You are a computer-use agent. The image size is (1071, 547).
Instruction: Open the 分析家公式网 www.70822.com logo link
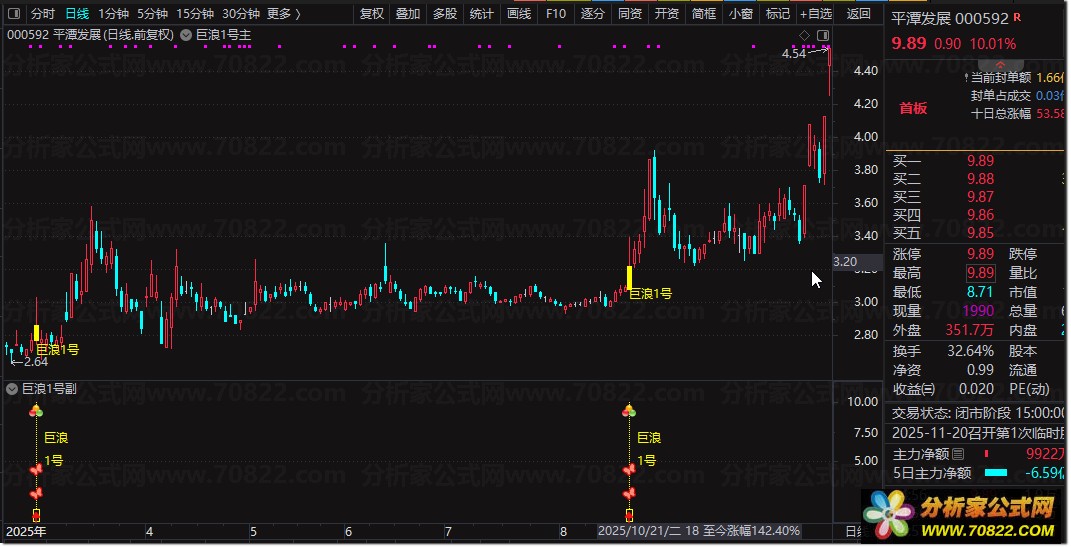962,516
